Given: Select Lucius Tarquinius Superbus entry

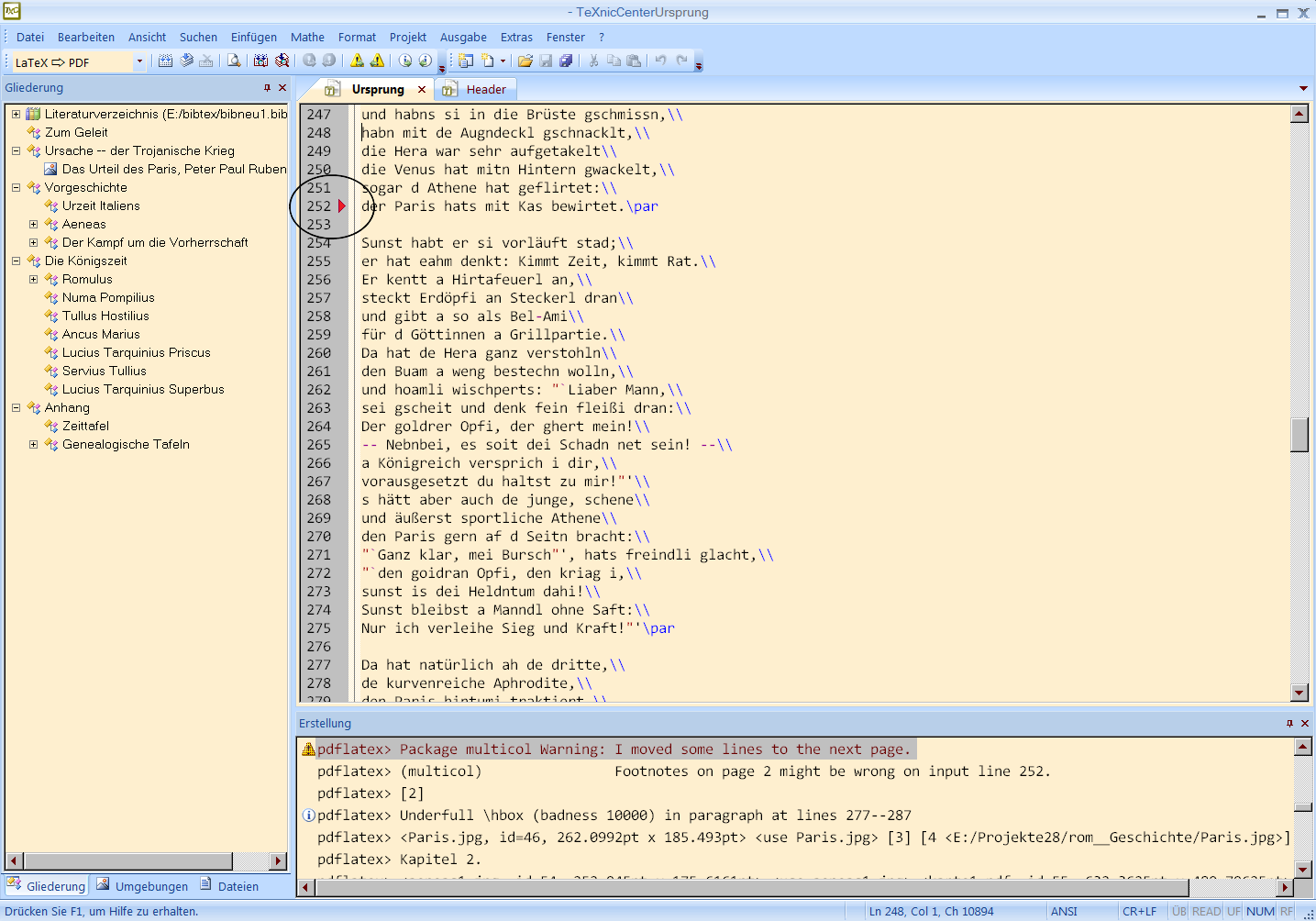Looking at the screenshot, I should click(143, 389).
